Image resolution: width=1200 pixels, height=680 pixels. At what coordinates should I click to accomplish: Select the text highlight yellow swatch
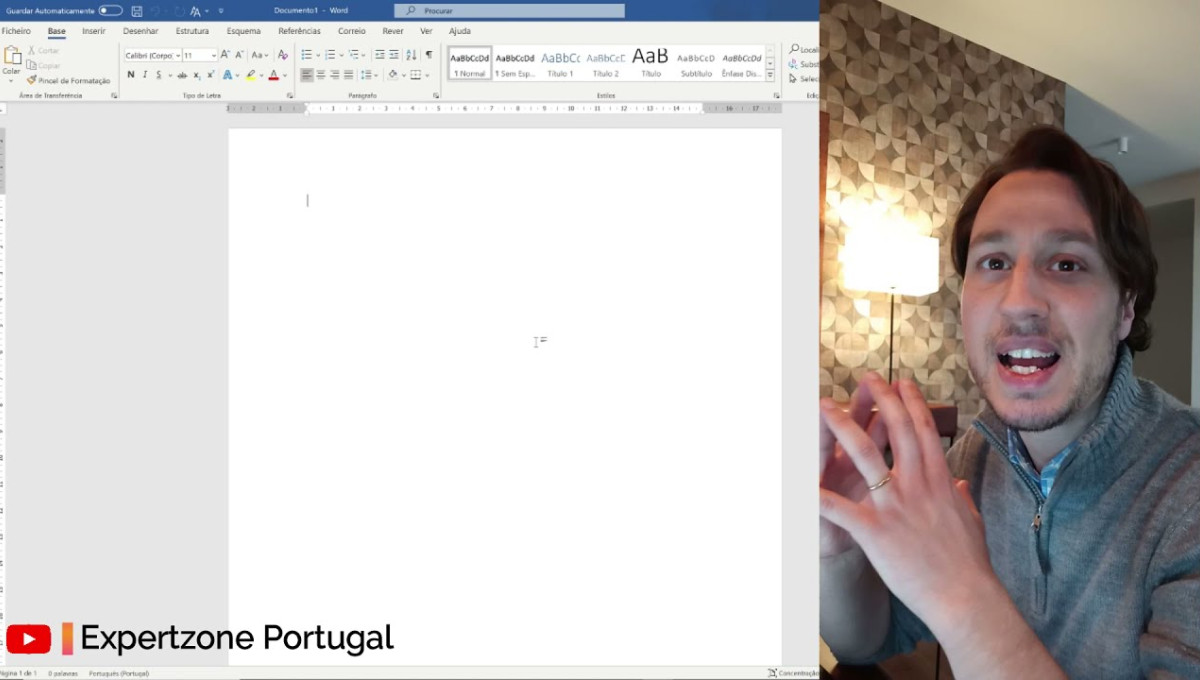point(250,74)
